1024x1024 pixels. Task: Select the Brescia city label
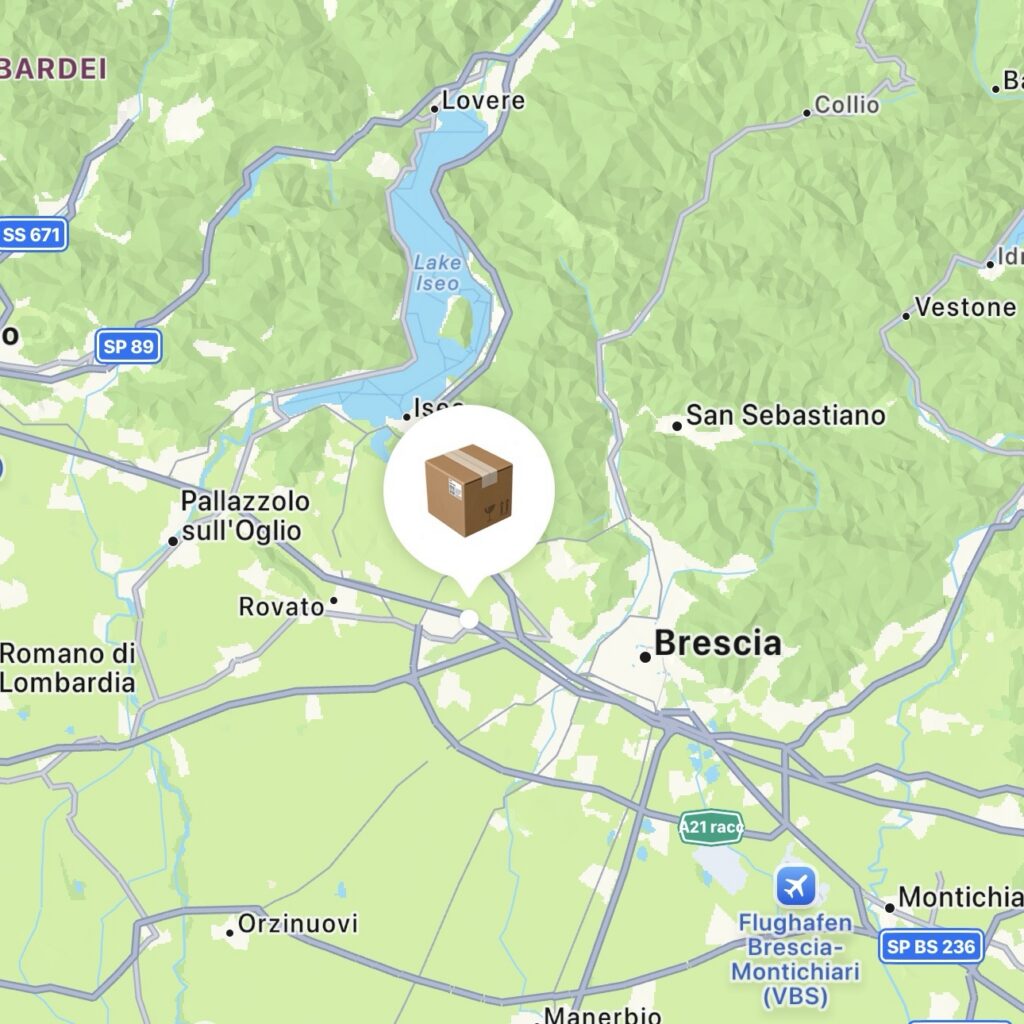click(717, 643)
